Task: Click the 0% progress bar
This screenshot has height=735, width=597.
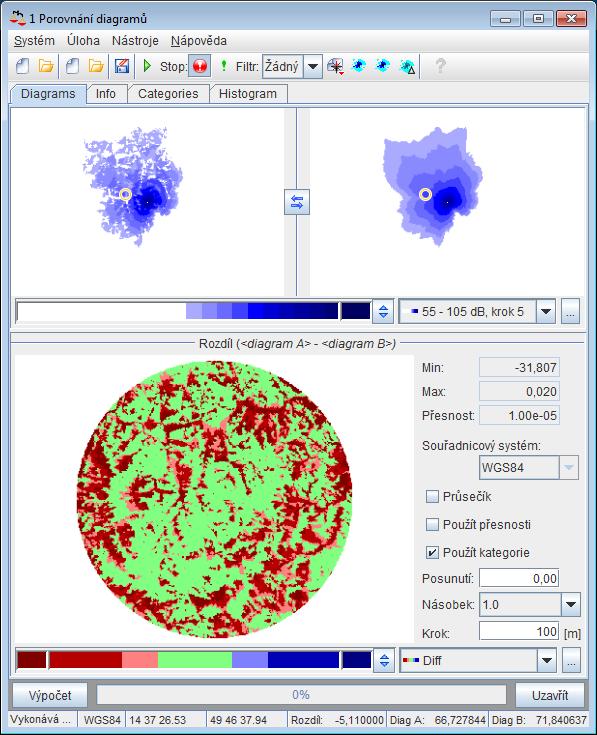Action: (x=301, y=695)
